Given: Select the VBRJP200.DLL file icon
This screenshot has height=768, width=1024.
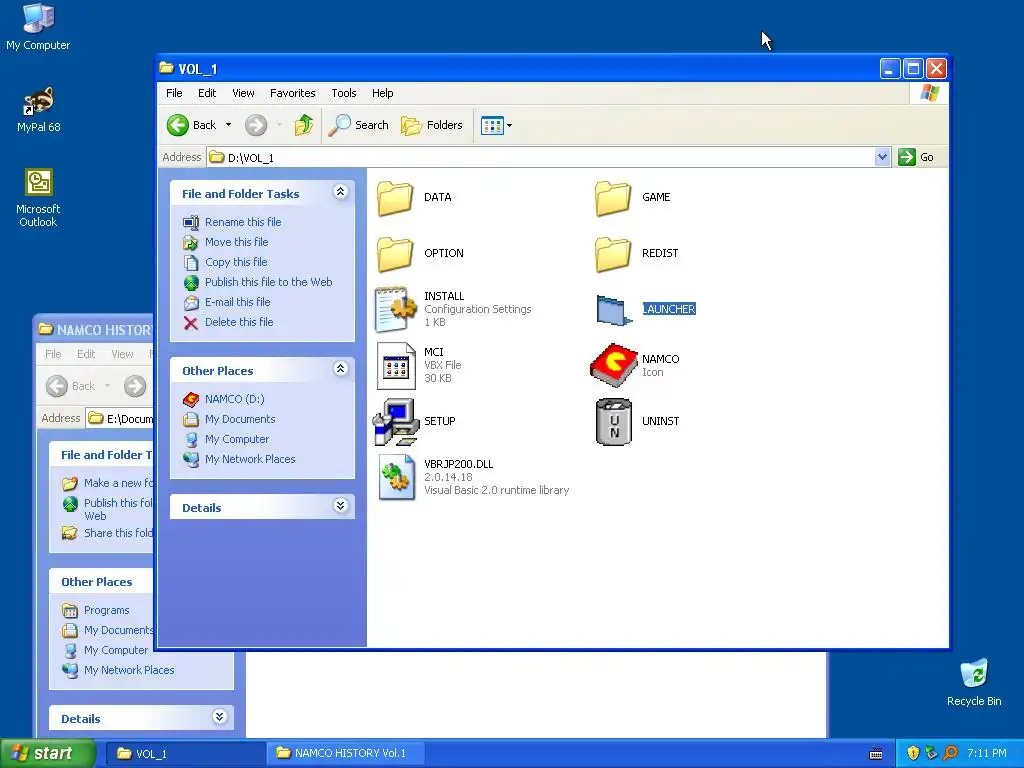Looking at the screenshot, I should 396,477.
